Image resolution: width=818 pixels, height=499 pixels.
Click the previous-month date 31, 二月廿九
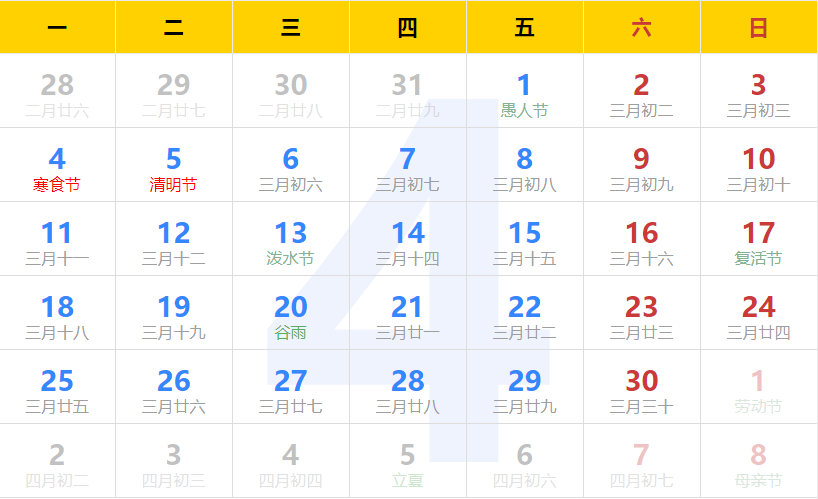click(x=407, y=92)
